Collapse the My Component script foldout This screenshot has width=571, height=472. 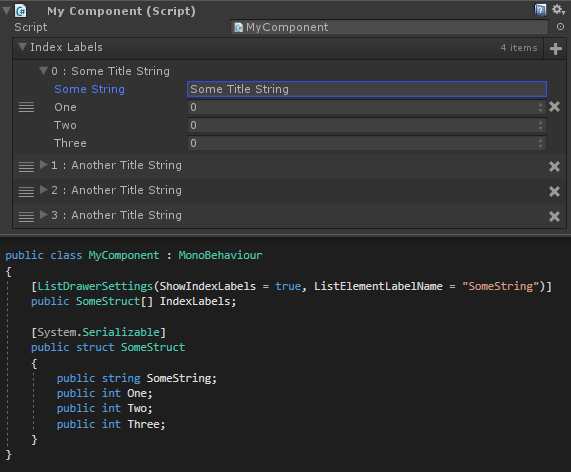6,11
